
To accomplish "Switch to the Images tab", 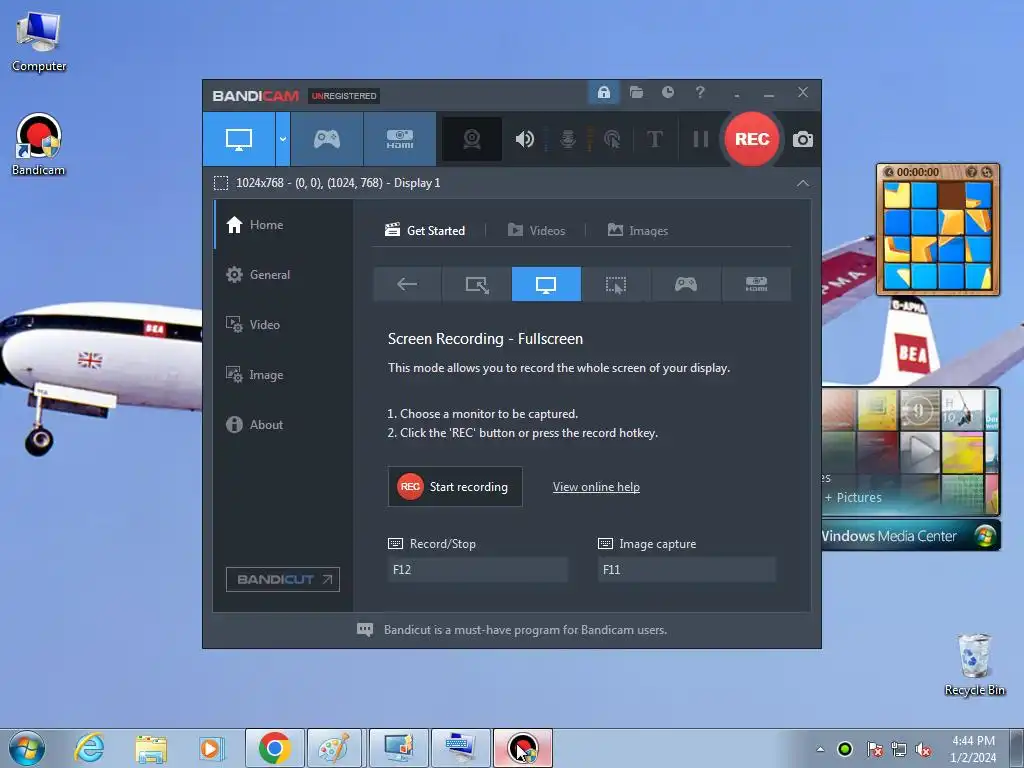I will click(638, 230).
